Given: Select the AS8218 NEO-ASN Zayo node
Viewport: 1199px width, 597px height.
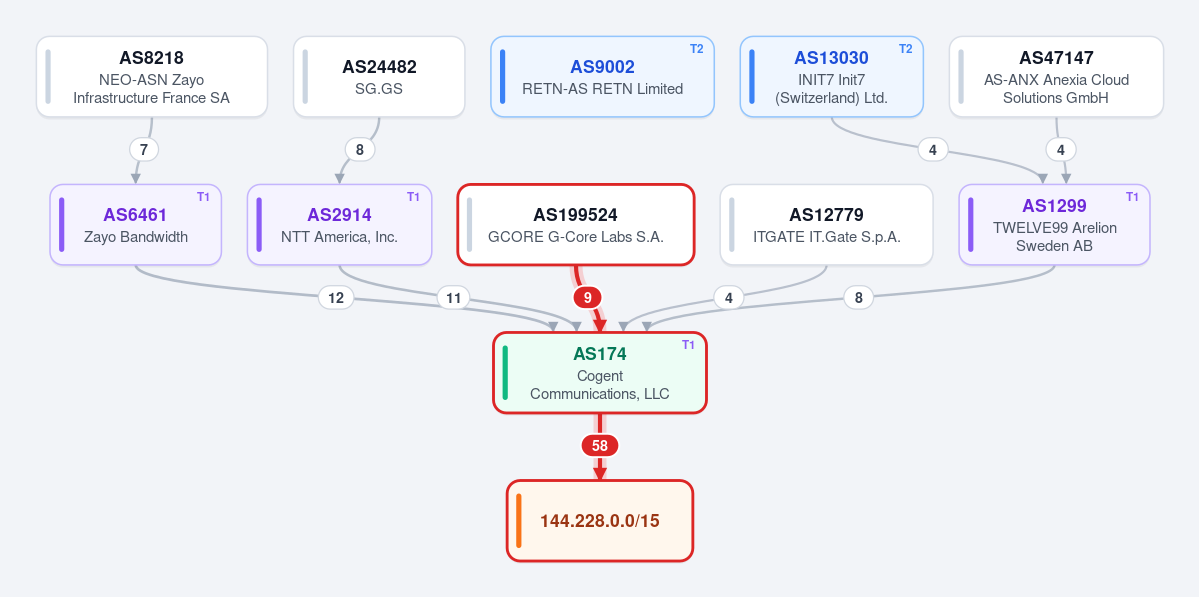Looking at the screenshot, I should point(151,76).
